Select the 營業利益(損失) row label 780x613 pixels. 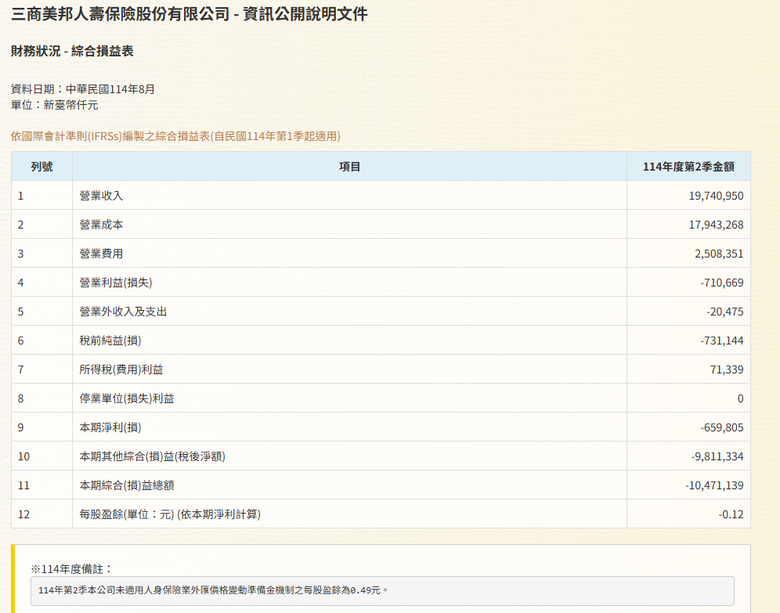point(116,282)
